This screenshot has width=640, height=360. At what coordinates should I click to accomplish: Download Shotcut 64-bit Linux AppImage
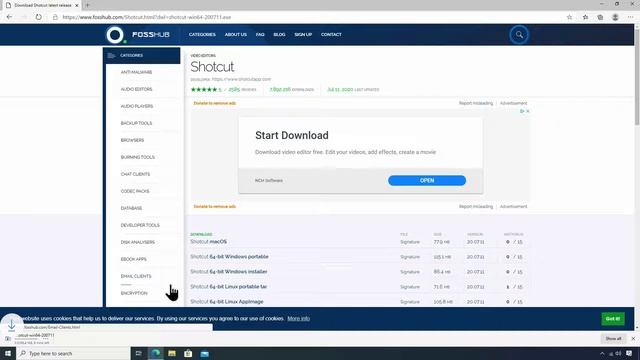tap(227, 302)
